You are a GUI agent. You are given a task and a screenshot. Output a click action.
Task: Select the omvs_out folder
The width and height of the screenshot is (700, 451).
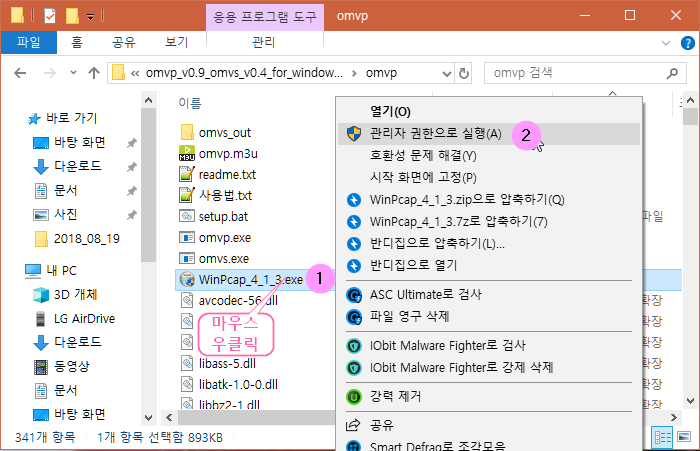pos(225,133)
